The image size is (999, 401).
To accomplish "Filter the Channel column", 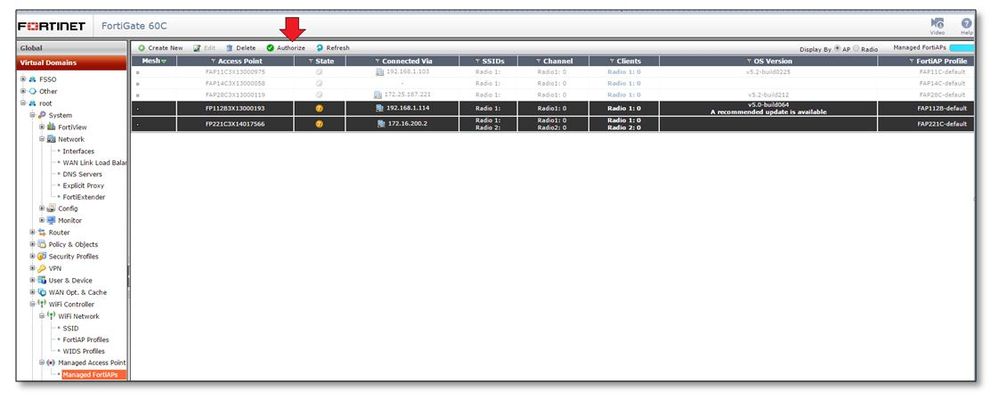I will tap(538, 61).
